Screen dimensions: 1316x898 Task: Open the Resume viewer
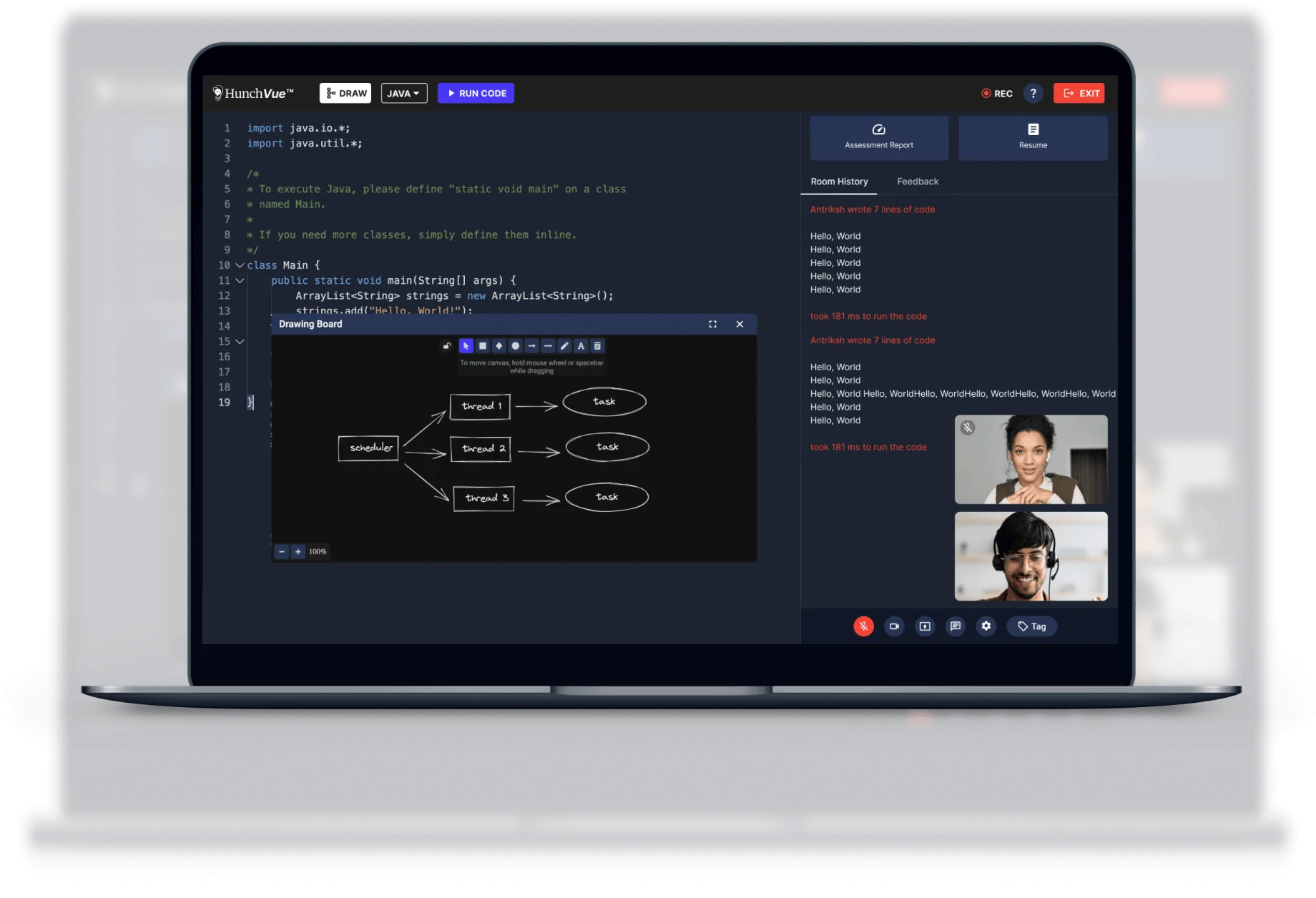coord(1032,137)
